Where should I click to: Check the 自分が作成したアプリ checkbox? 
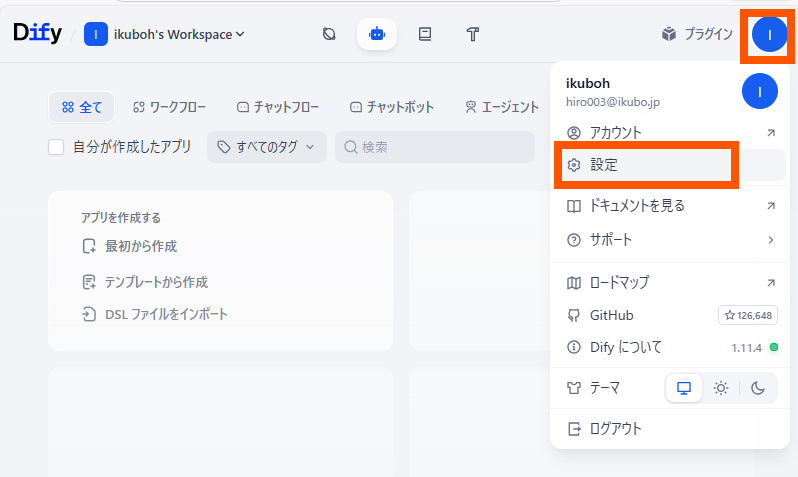(57, 147)
